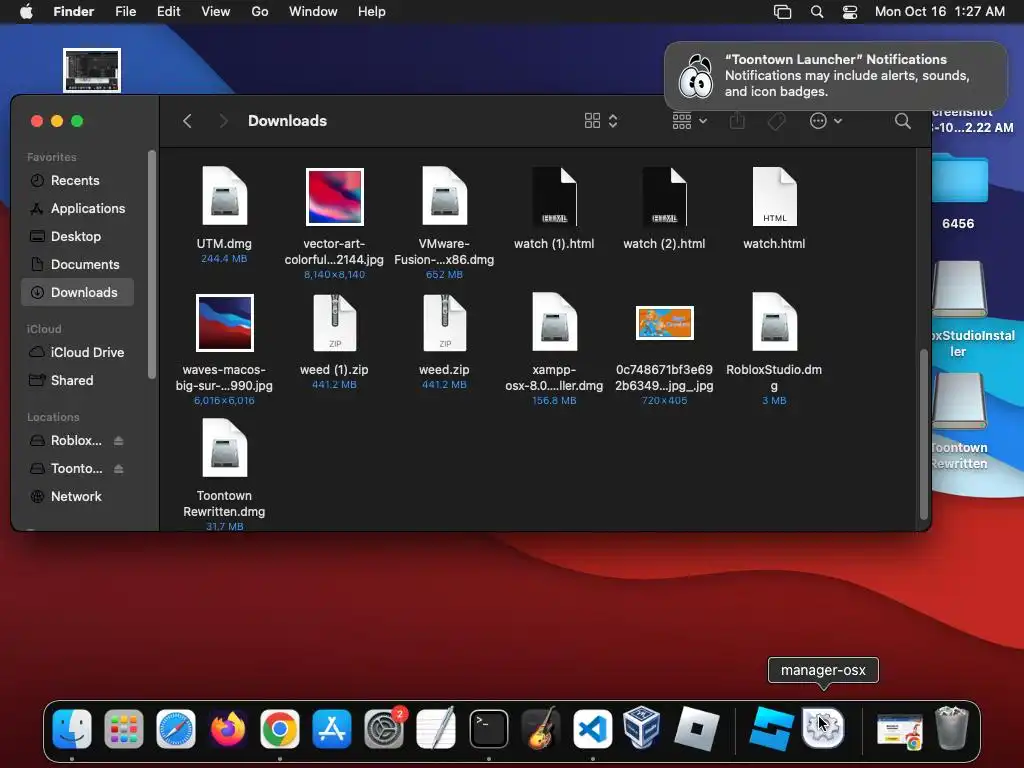Launch Visual Studio Code from the Dock

pos(593,728)
